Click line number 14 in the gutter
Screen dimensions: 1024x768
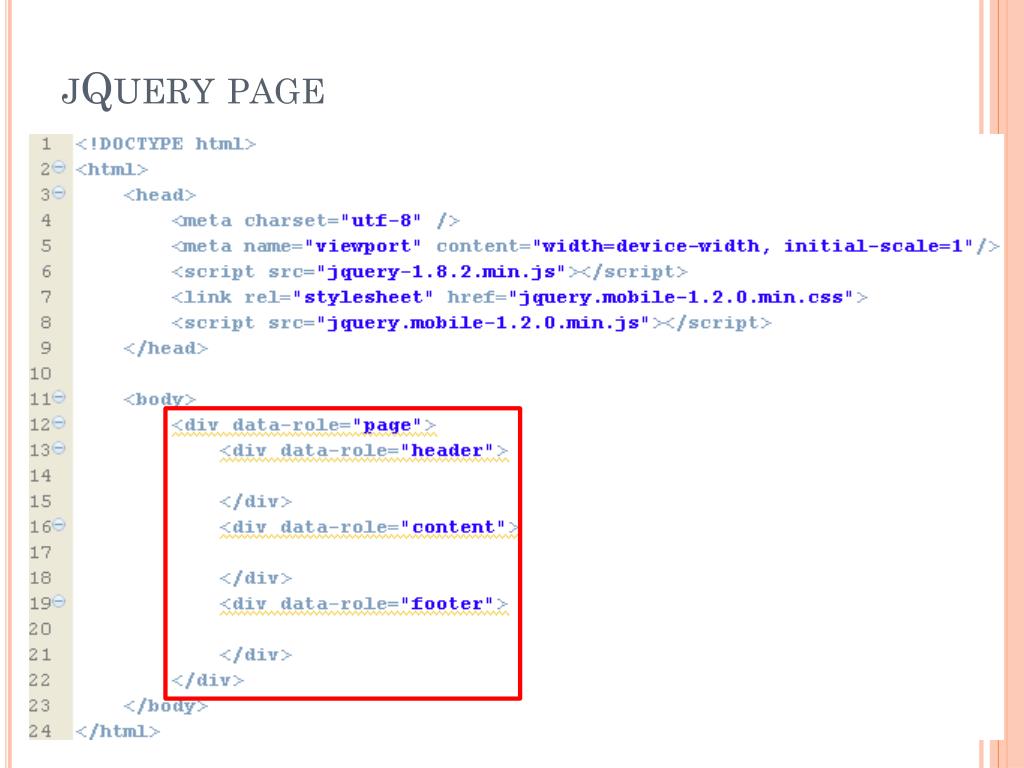[40, 475]
